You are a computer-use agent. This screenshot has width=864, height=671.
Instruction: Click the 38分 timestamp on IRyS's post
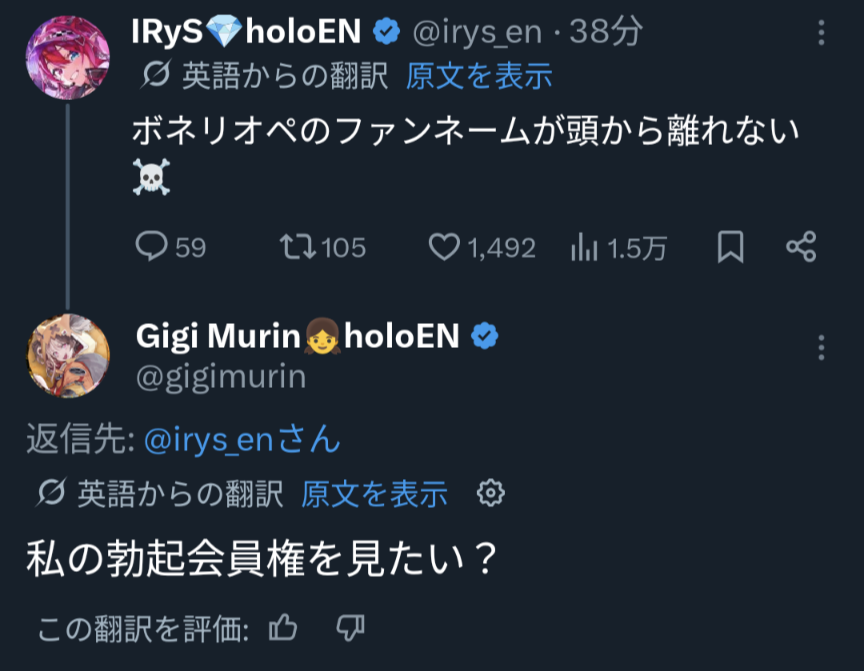point(605,33)
